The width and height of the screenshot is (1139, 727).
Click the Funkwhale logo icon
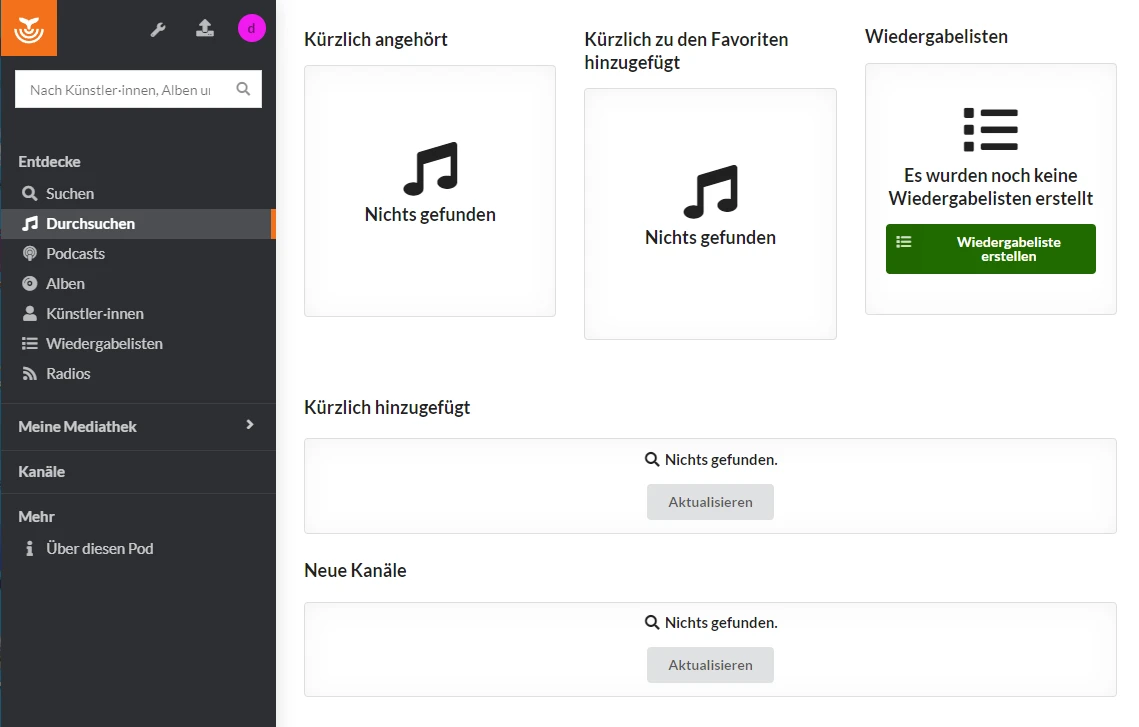click(29, 28)
